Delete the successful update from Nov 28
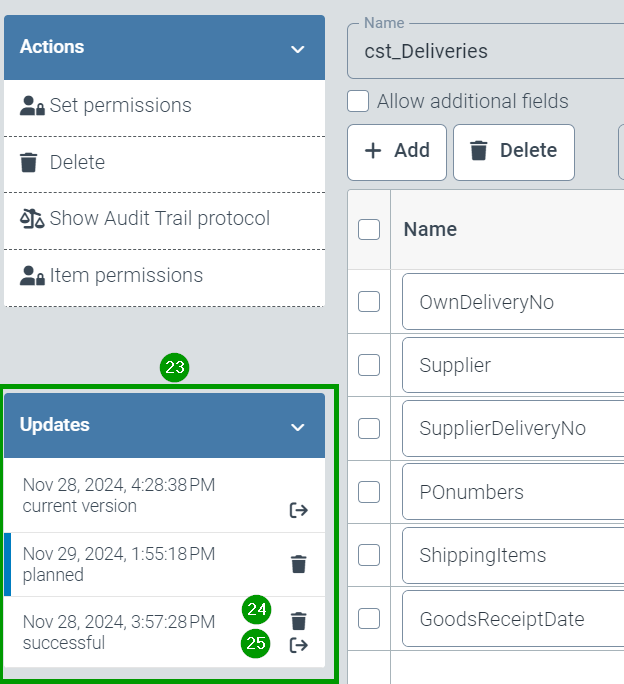This screenshot has width=624, height=684. (x=298, y=620)
